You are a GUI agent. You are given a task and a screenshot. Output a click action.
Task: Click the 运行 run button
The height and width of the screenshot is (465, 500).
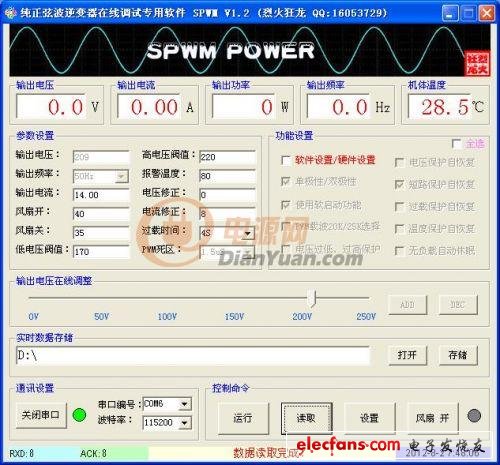point(243,418)
